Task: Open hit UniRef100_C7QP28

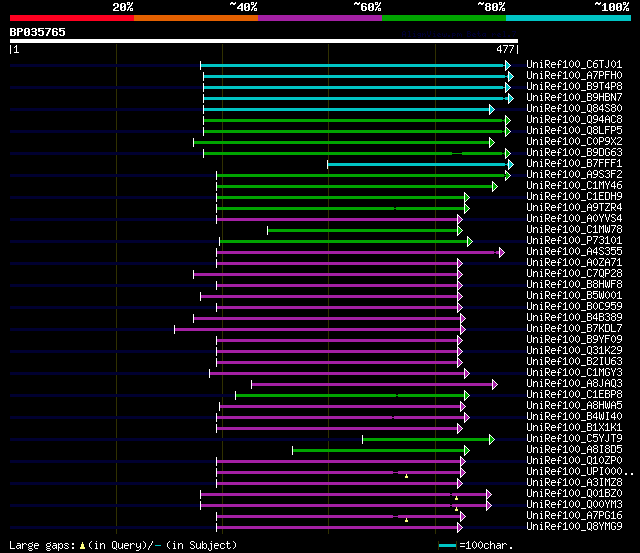Action: pos(574,273)
